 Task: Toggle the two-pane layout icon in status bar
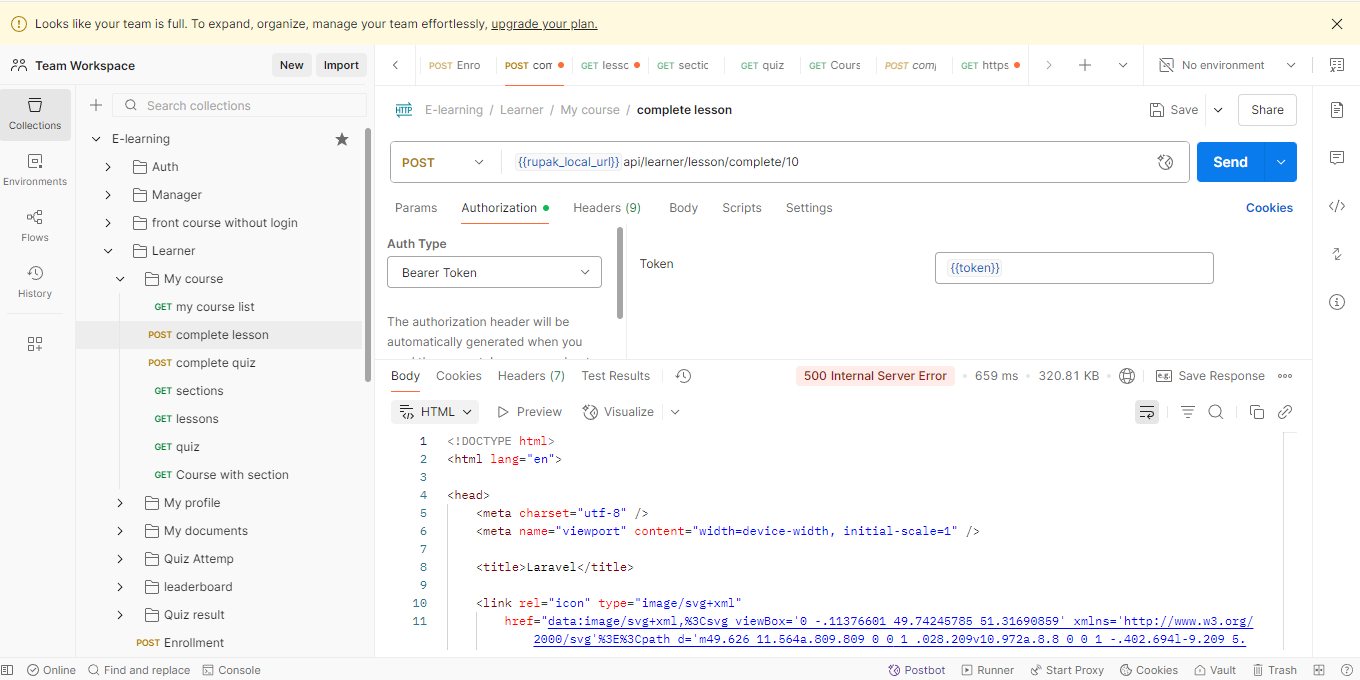click(x=1319, y=670)
